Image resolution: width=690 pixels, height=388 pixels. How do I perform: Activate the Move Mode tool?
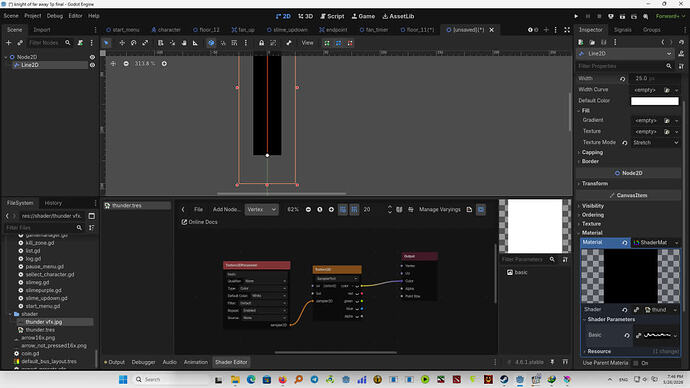(122, 43)
